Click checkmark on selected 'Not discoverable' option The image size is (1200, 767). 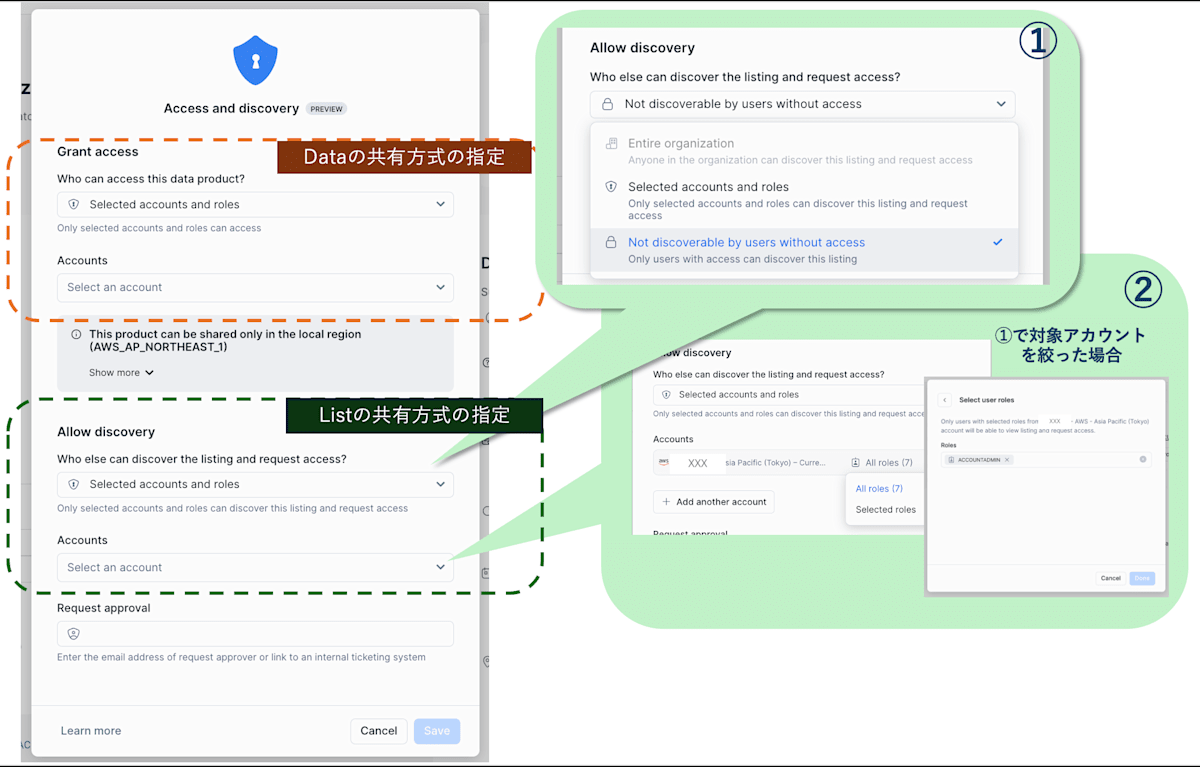click(x=998, y=242)
